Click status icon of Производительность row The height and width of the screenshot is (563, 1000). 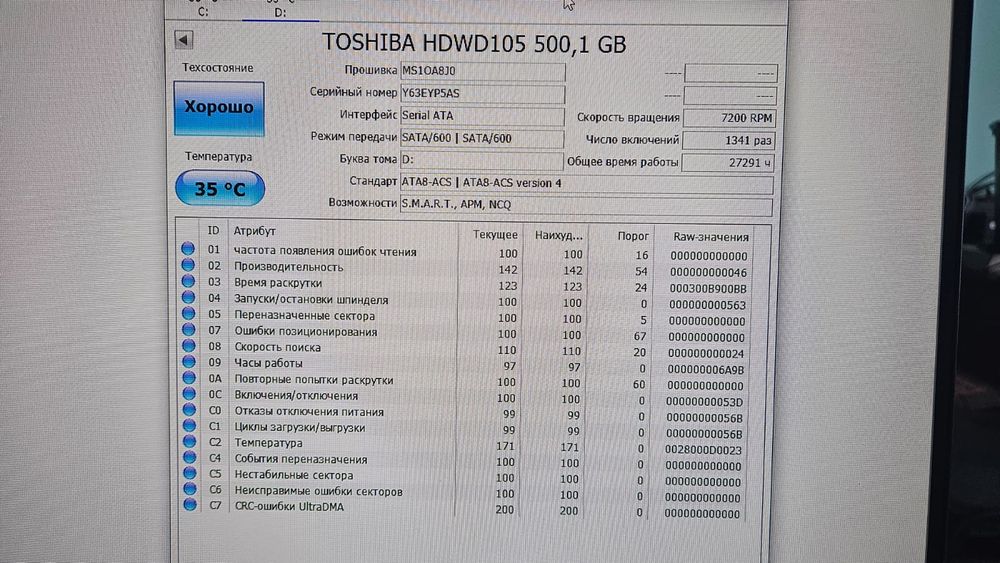tap(188, 265)
